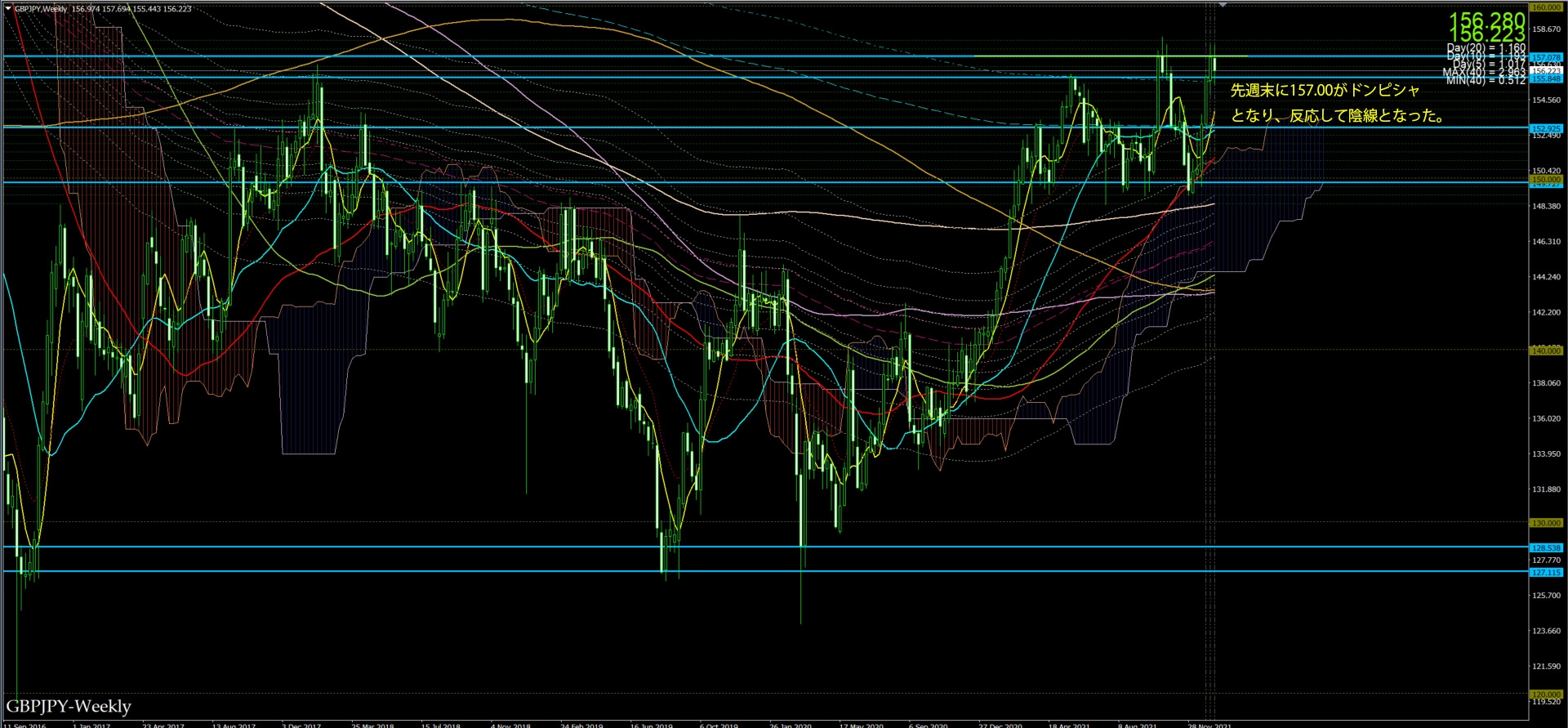Click the 127.770 price axis label
The image size is (1568, 728).
[1547, 561]
